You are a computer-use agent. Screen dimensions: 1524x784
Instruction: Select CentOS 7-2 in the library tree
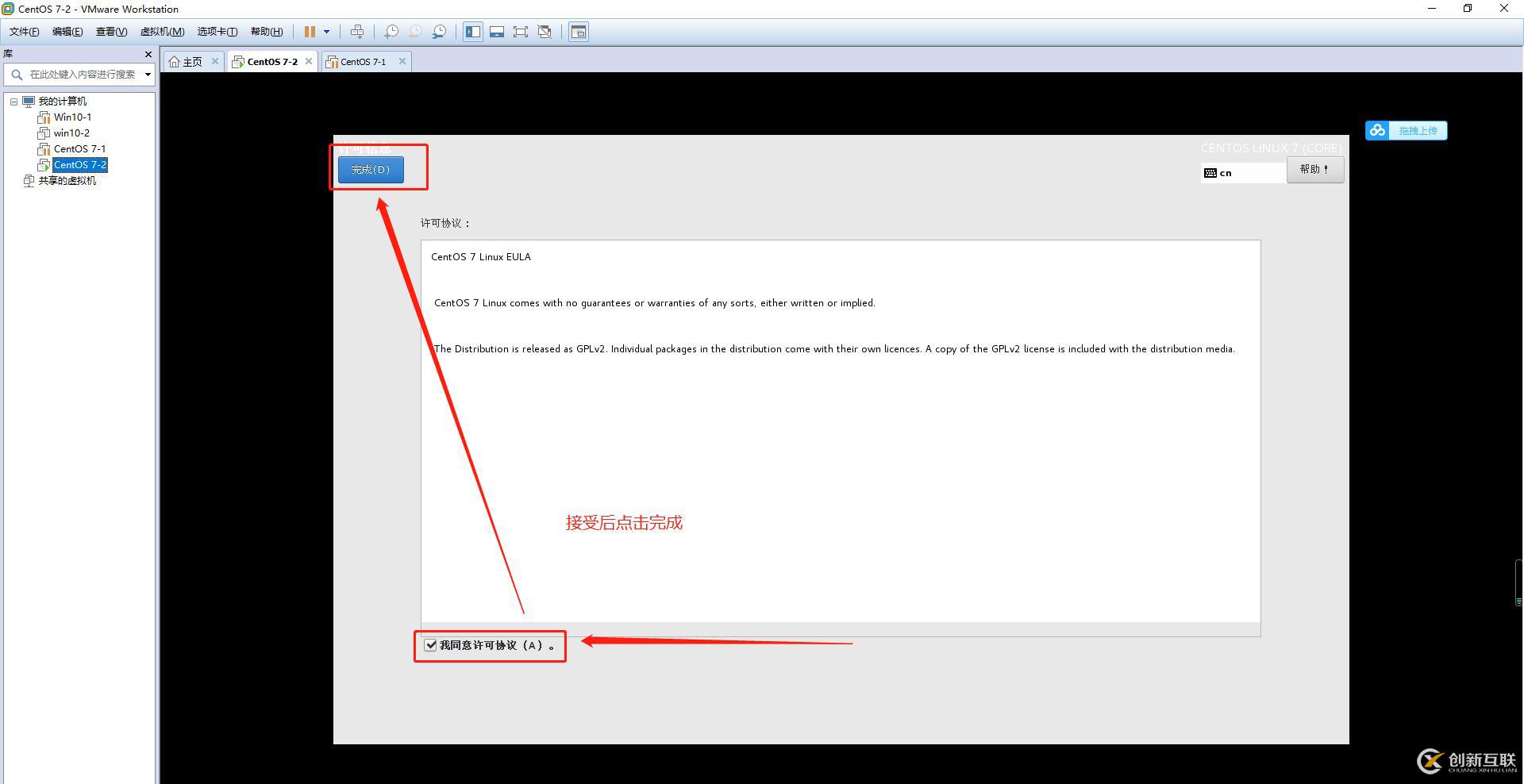[80, 165]
